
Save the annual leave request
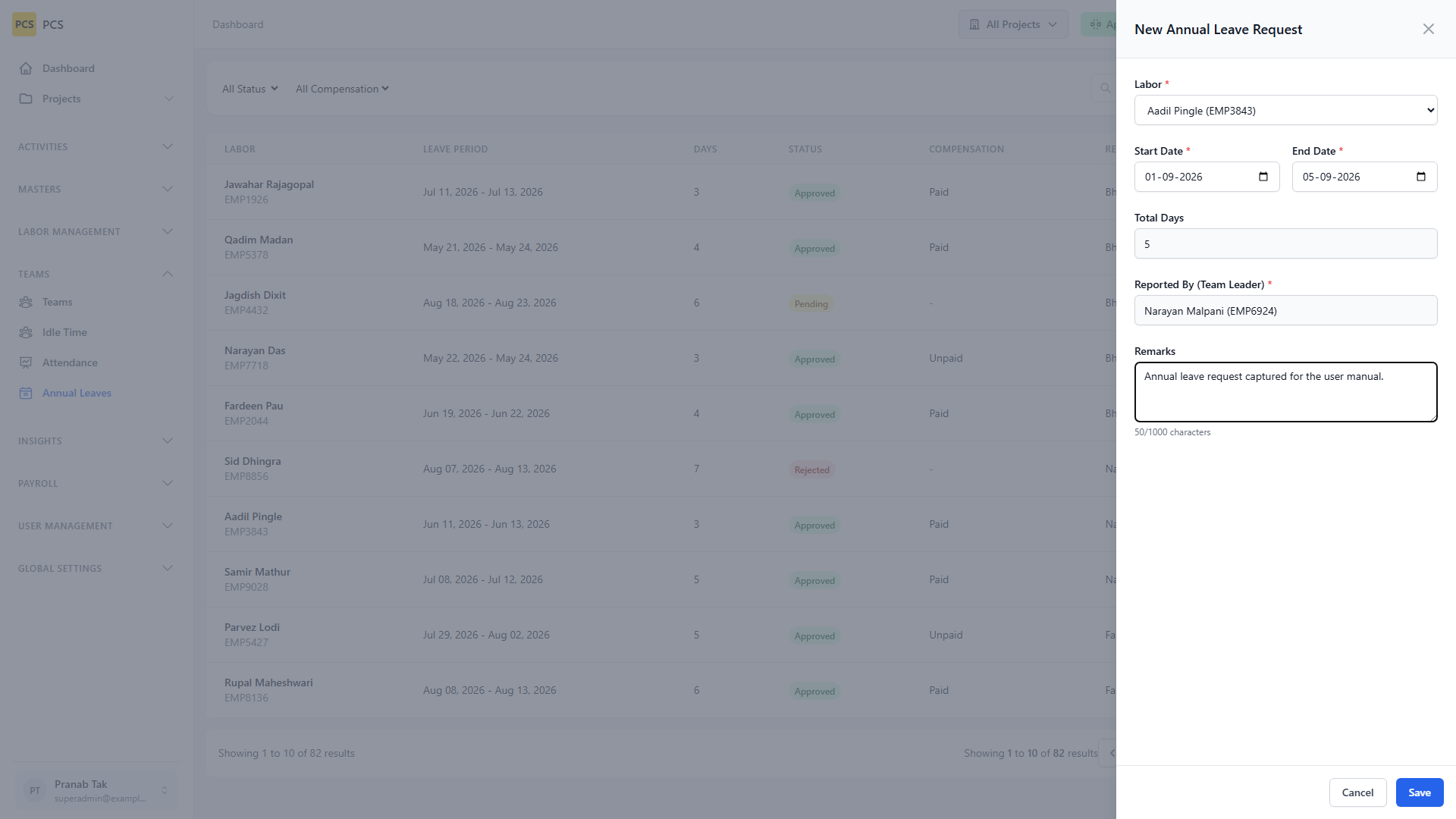point(1419,792)
